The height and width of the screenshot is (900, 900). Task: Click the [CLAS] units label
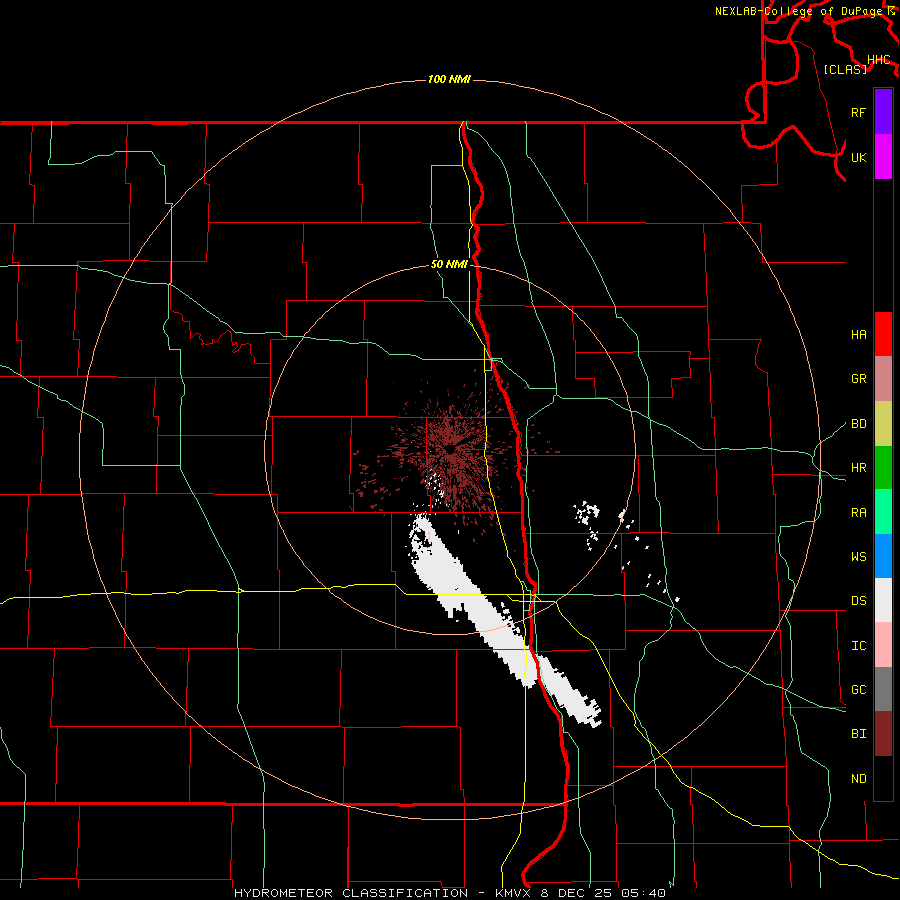pos(845,69)
